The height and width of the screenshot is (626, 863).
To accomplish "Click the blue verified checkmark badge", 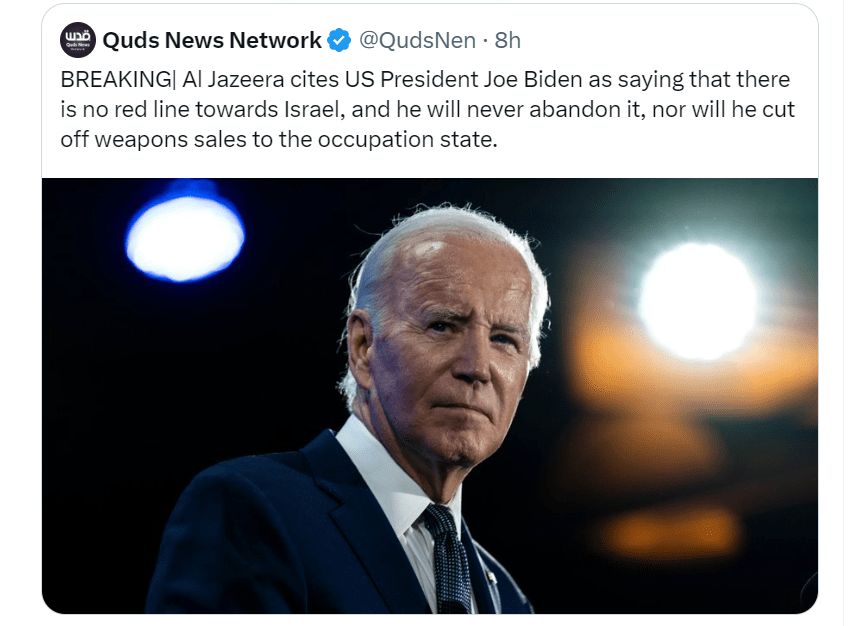I will [339, 40].
